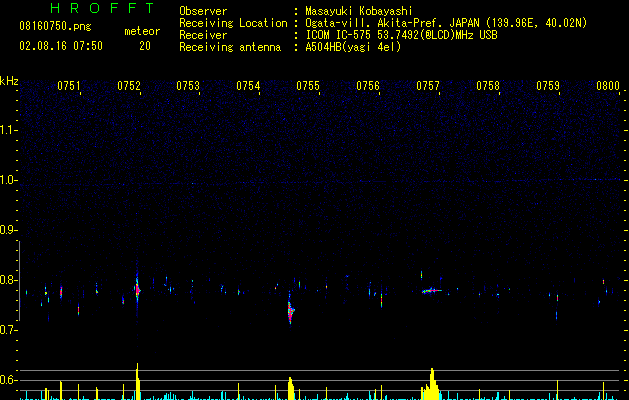Click the Receiving antenna label
This screenshot has width=629, height=400.
tap(230, 47)
